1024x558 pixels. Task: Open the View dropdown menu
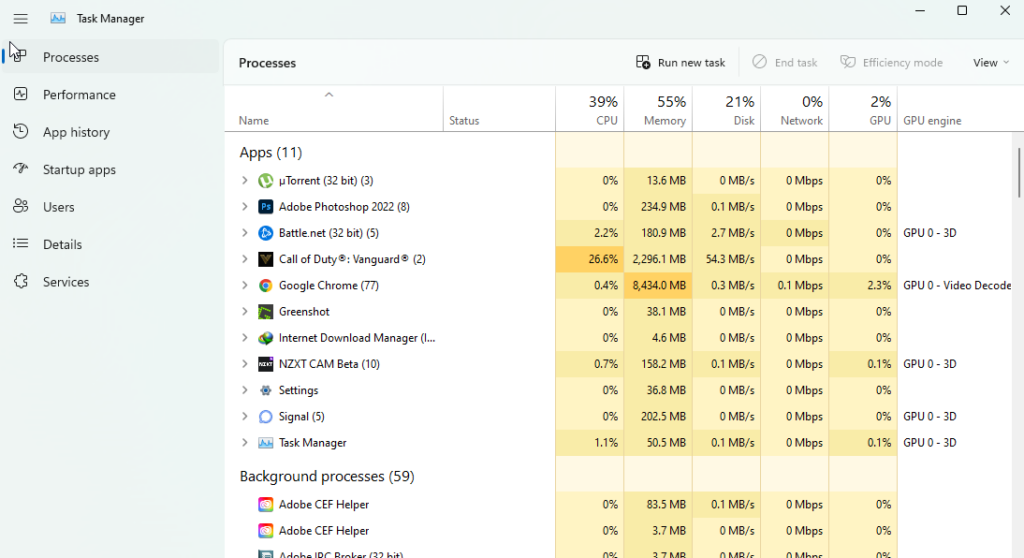991,63
